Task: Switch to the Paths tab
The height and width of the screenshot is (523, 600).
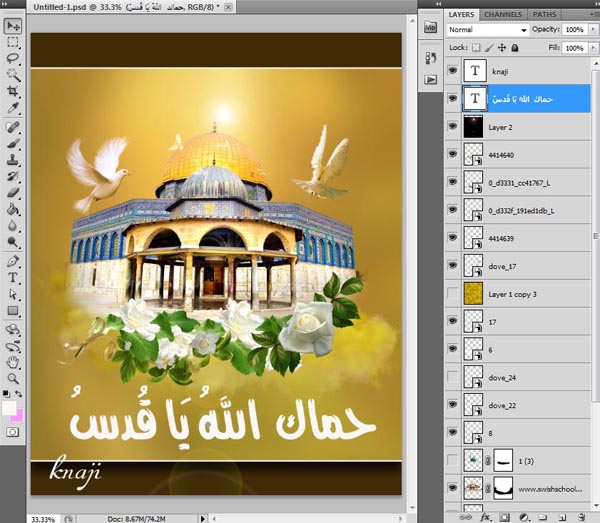Action: click(544, 15)
